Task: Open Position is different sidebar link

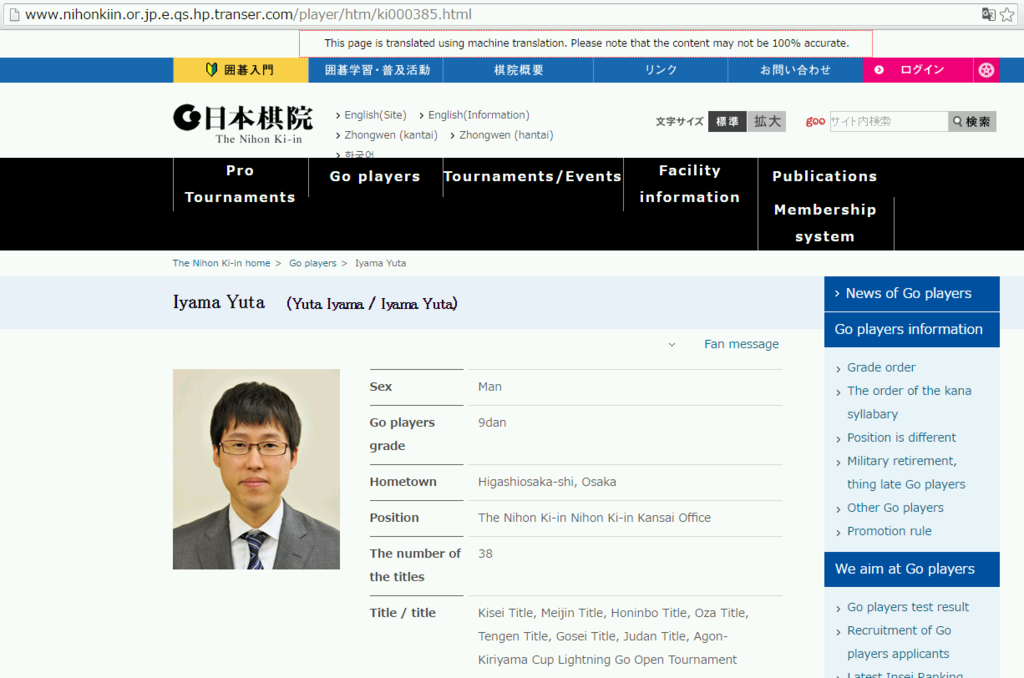Action: pyautogui.click(x=901, y=438)
